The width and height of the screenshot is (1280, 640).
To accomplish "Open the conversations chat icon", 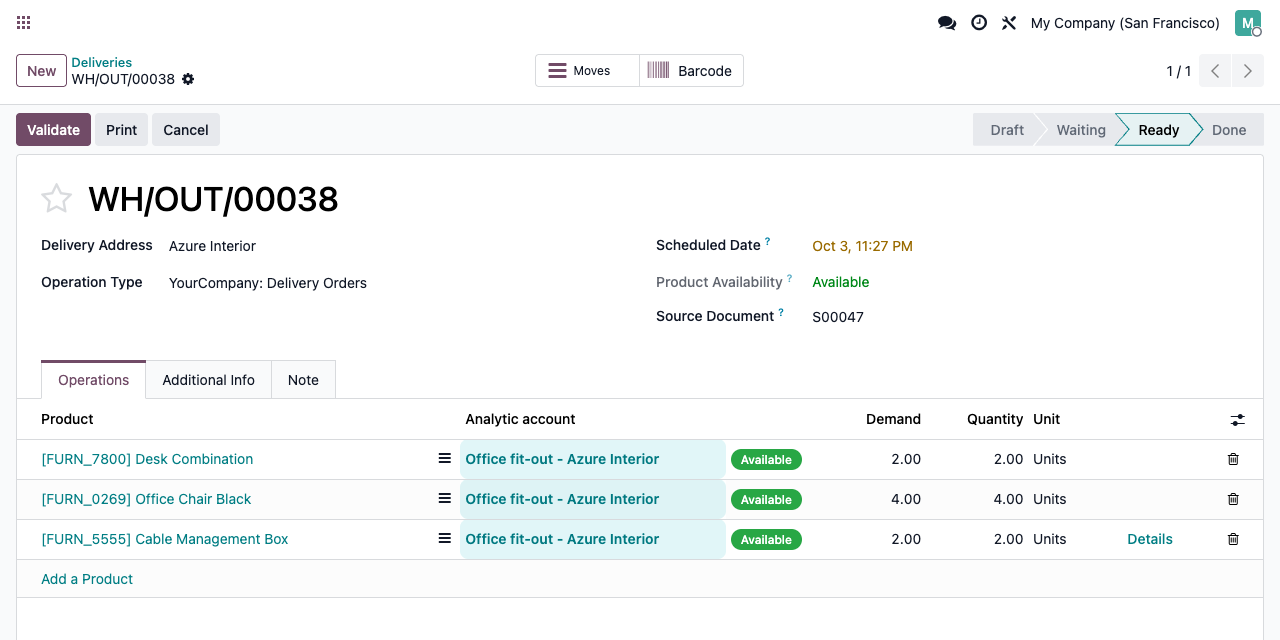I will pos(947,23).
